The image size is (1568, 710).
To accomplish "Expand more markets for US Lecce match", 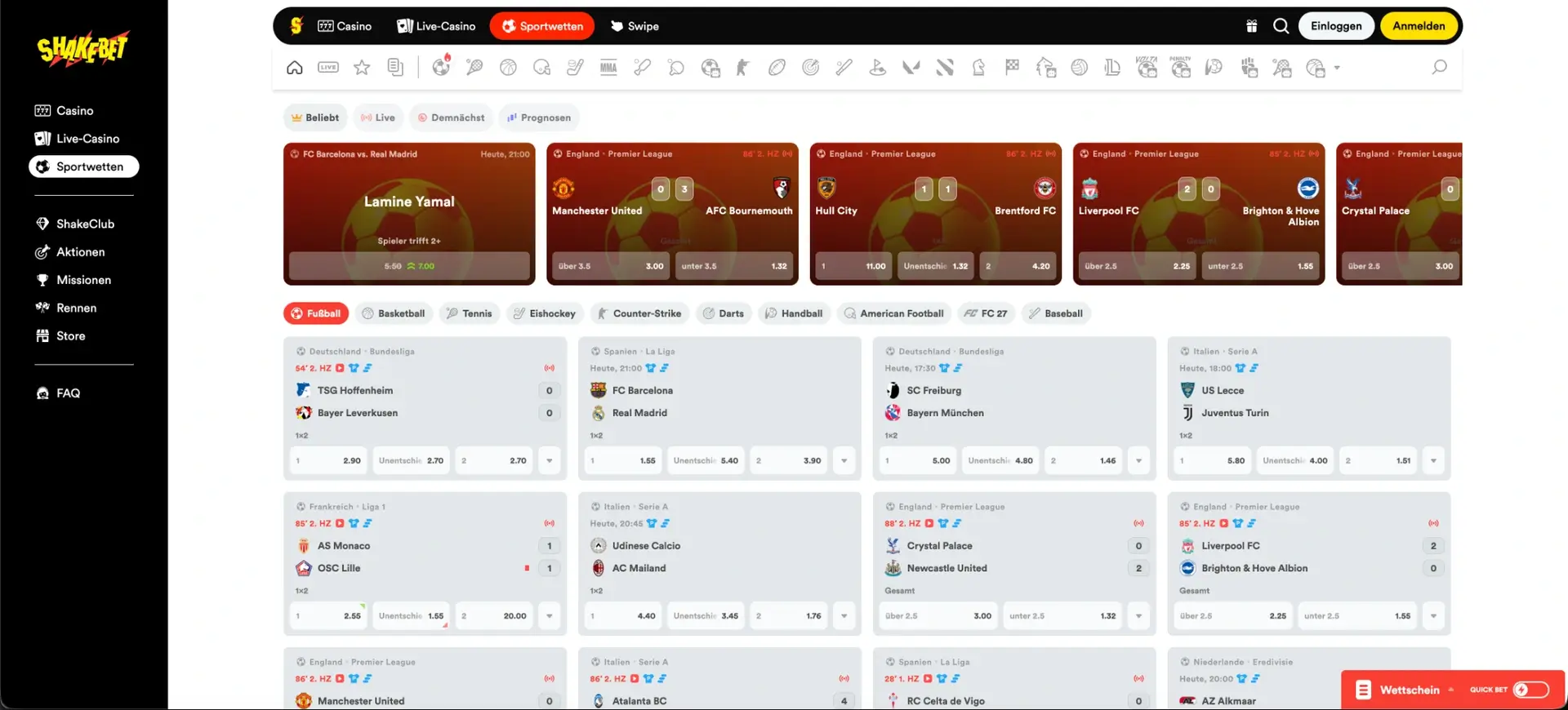I will pos(1433,461).
